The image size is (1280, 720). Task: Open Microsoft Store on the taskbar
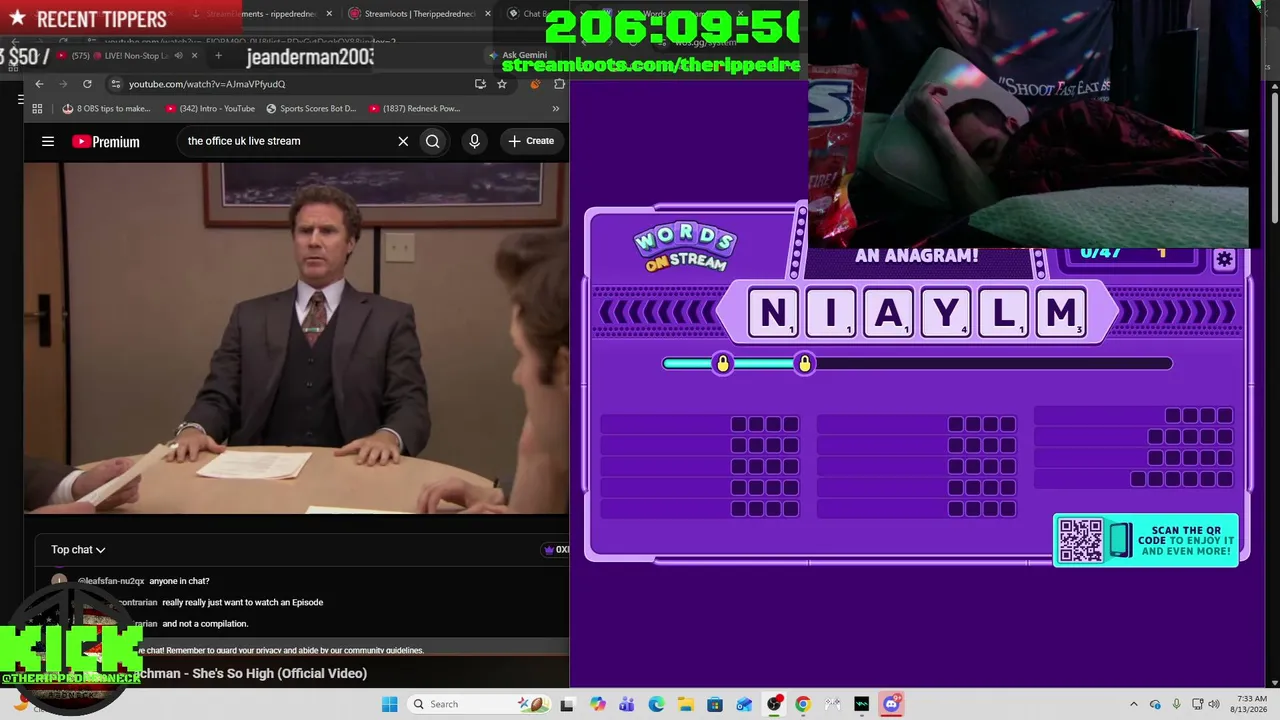click(x=715, y=704)
